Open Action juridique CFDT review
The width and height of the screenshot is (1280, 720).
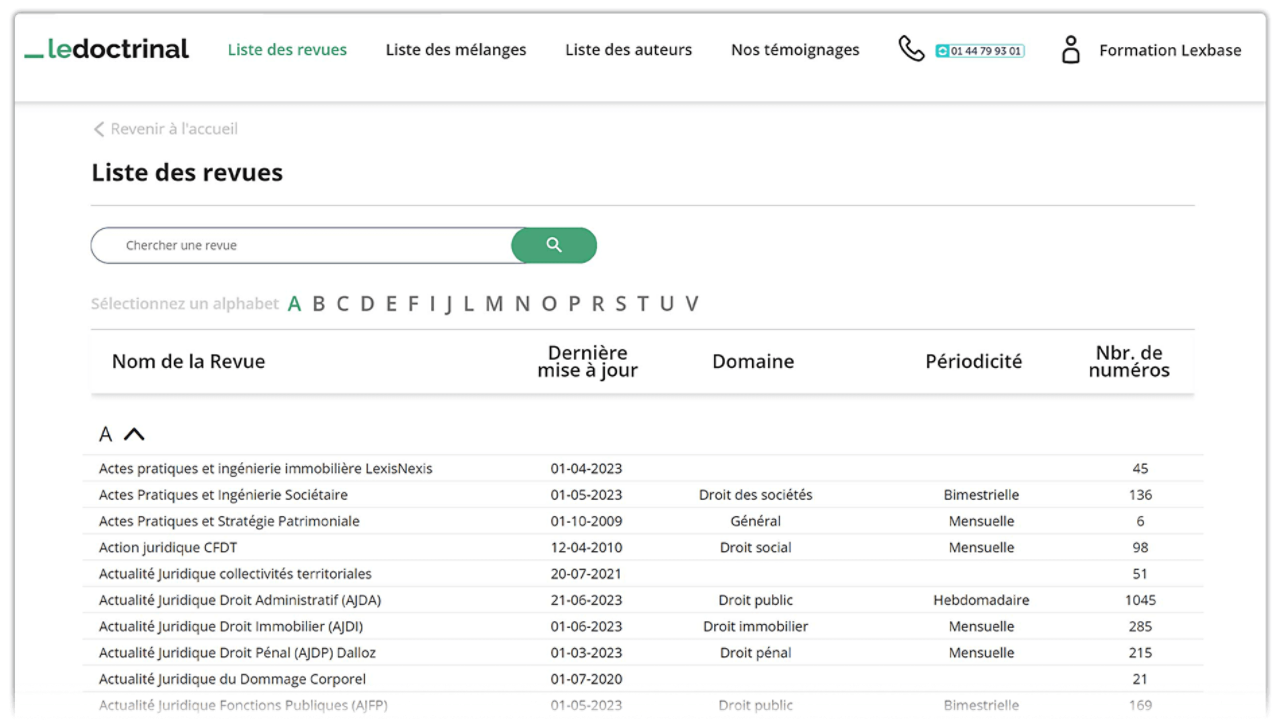168,547
